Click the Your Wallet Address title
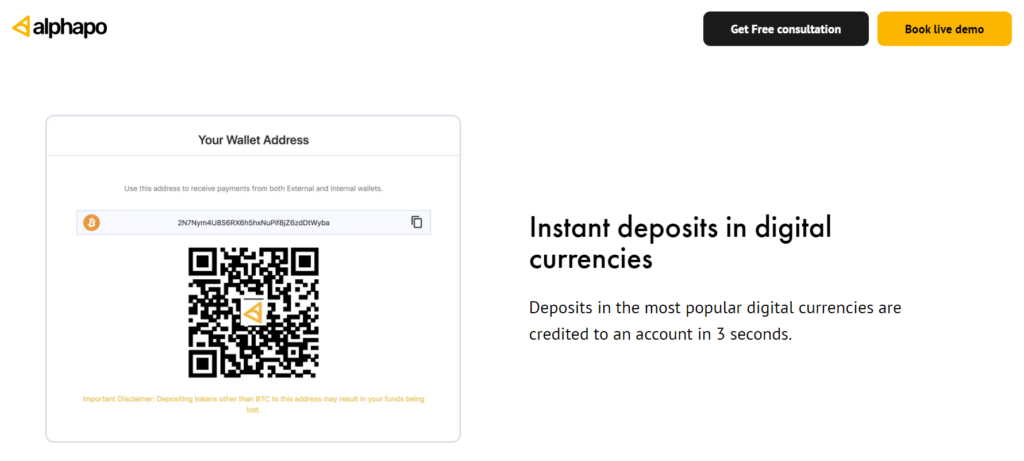Screen dimensions: 1024x461 click(253, 140)
